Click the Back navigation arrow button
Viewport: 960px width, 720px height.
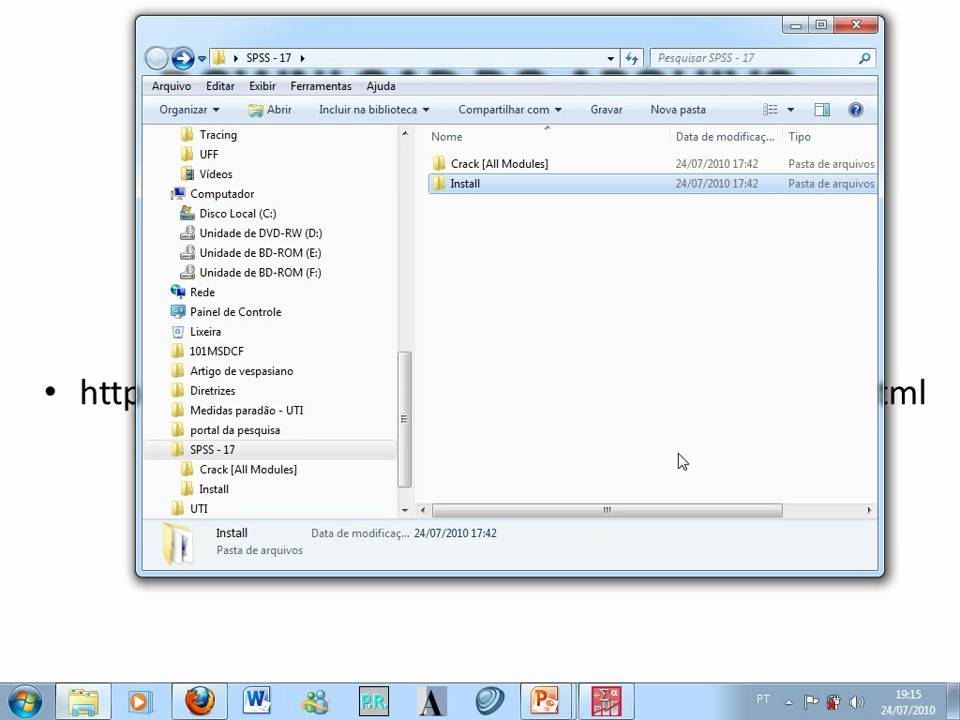tap(157, 58)
